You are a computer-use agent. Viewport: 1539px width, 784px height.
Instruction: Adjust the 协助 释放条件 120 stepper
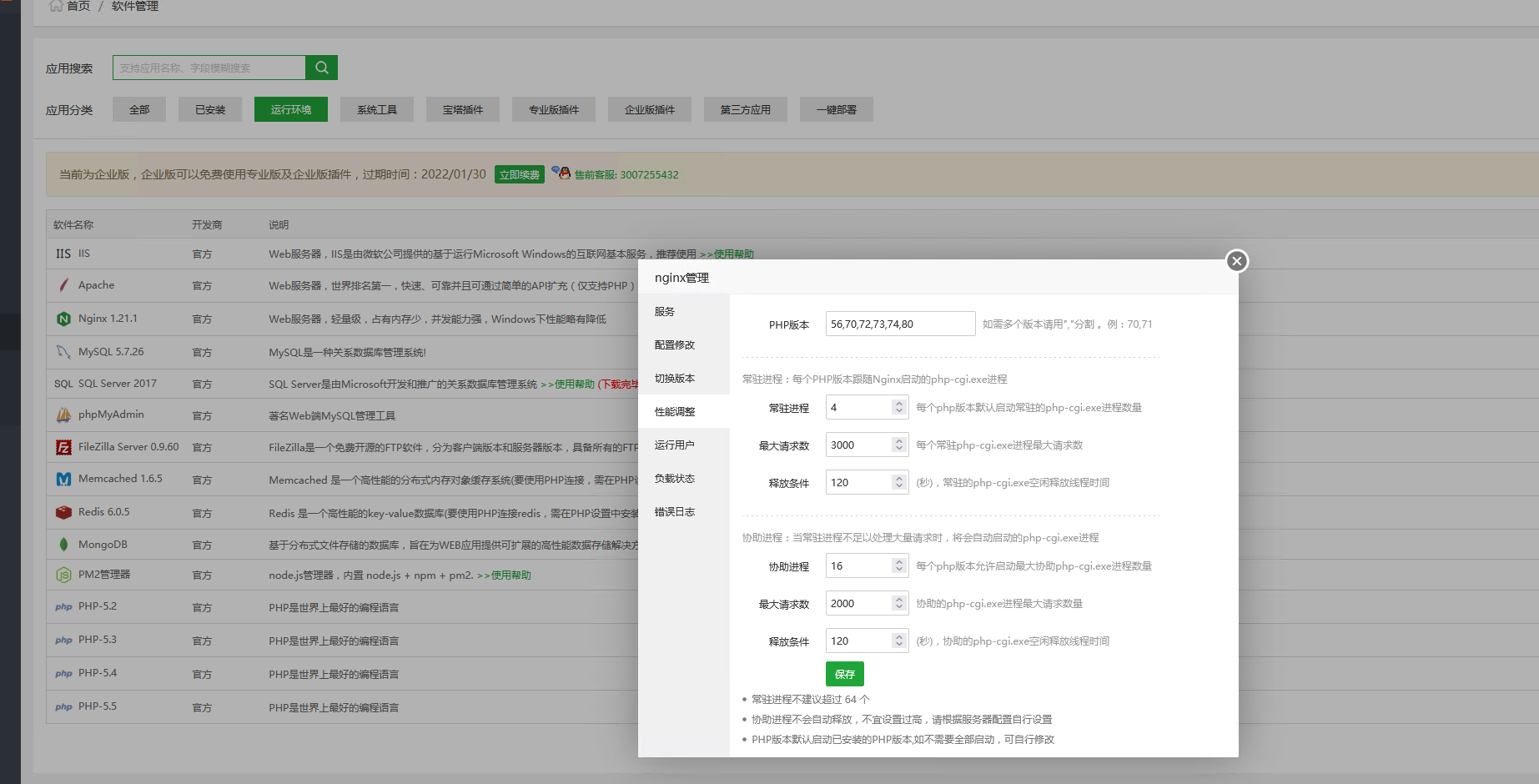point(898,641)
